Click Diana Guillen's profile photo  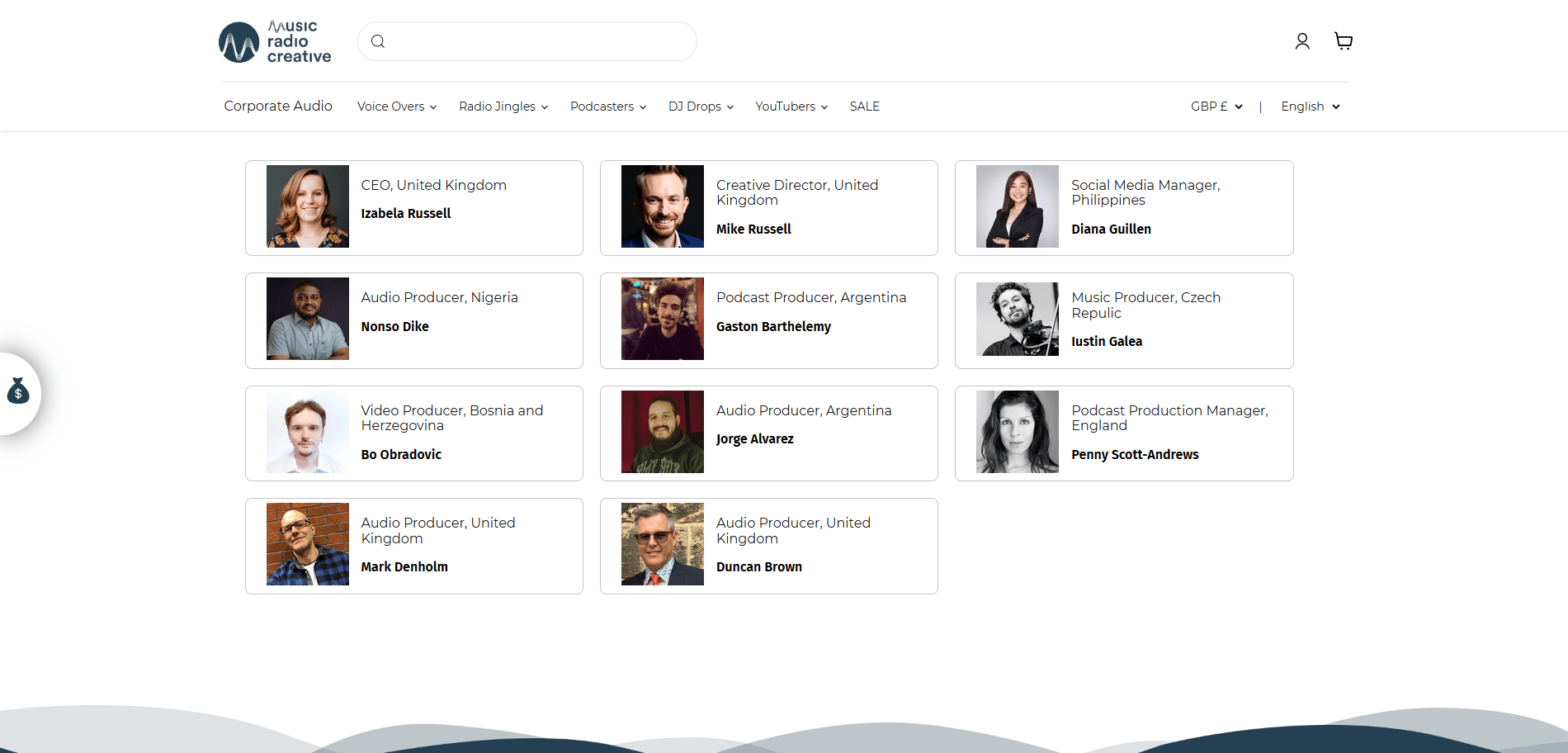(1018, 206)
